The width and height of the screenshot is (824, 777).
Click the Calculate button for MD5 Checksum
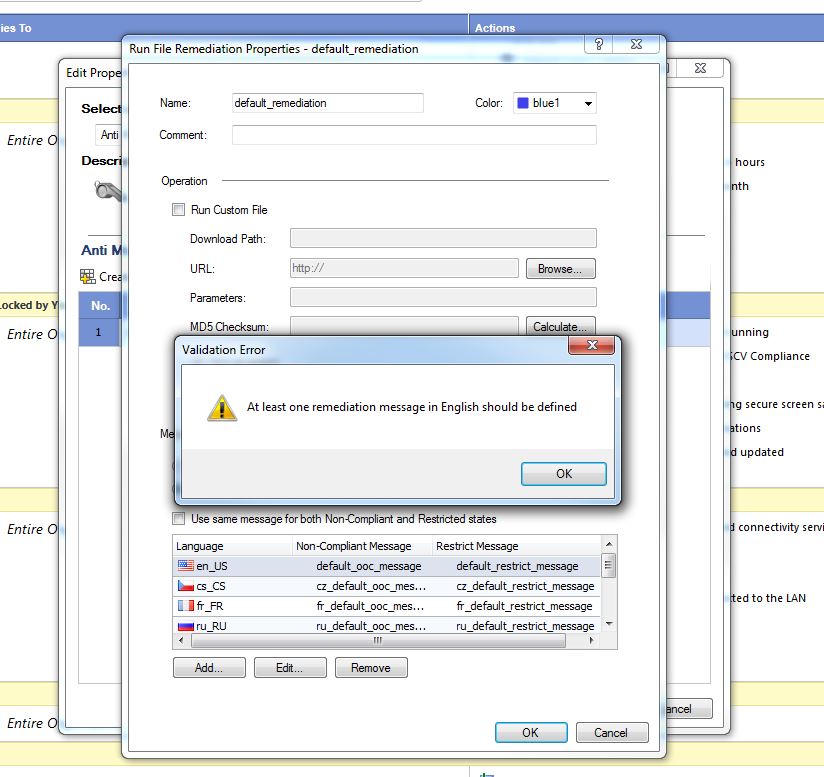click(x=560, y=326)
